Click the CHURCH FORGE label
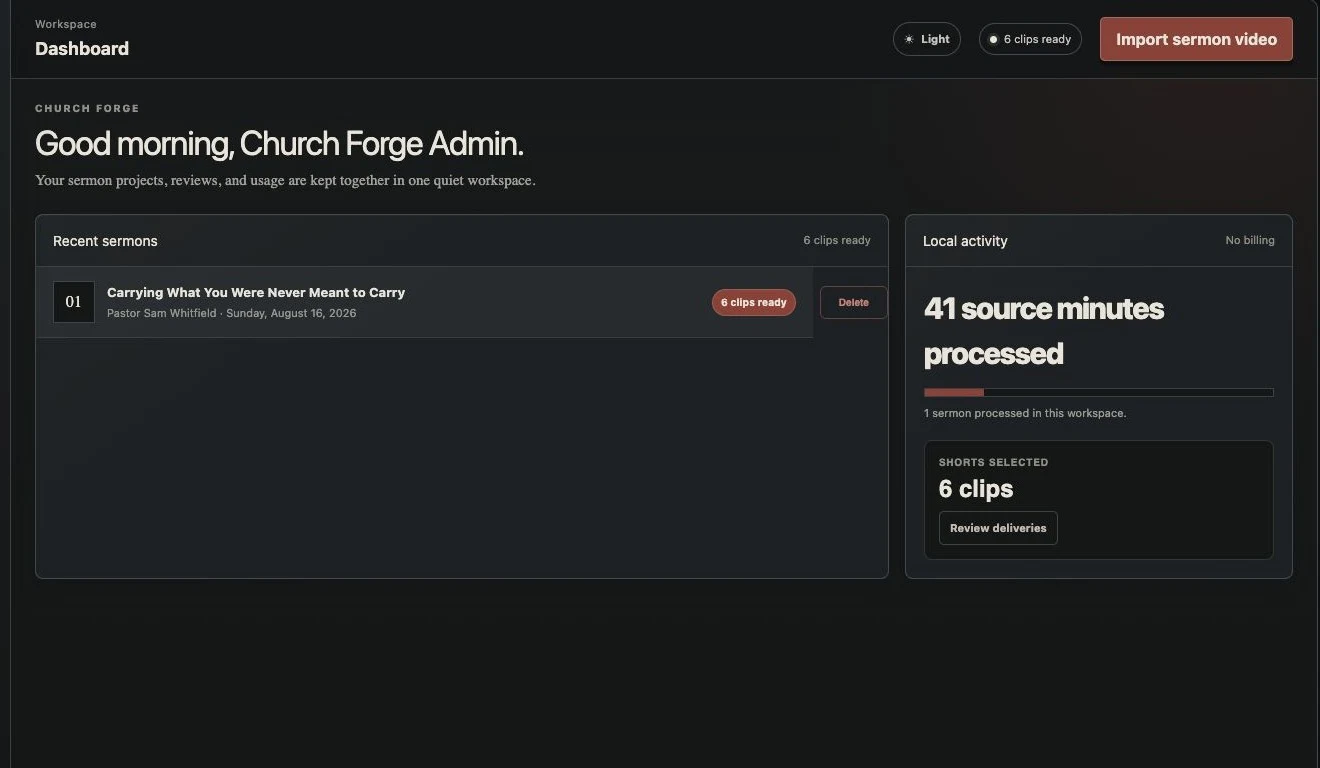 pos(87,108)
